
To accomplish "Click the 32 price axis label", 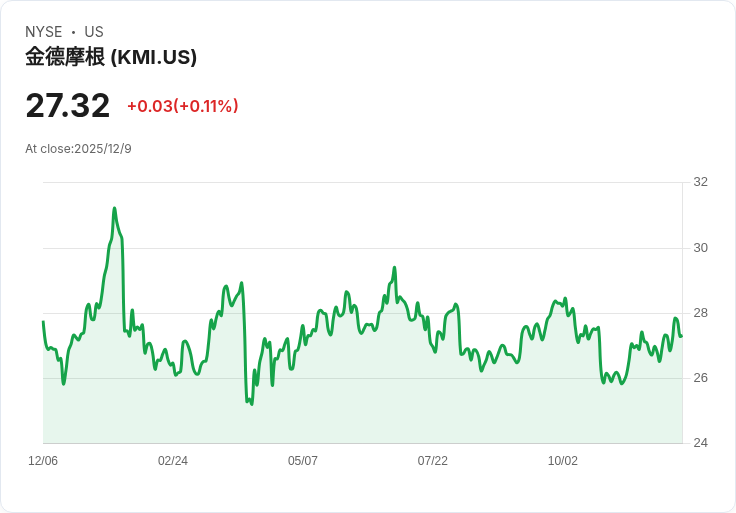I will (x=700, y=182).
